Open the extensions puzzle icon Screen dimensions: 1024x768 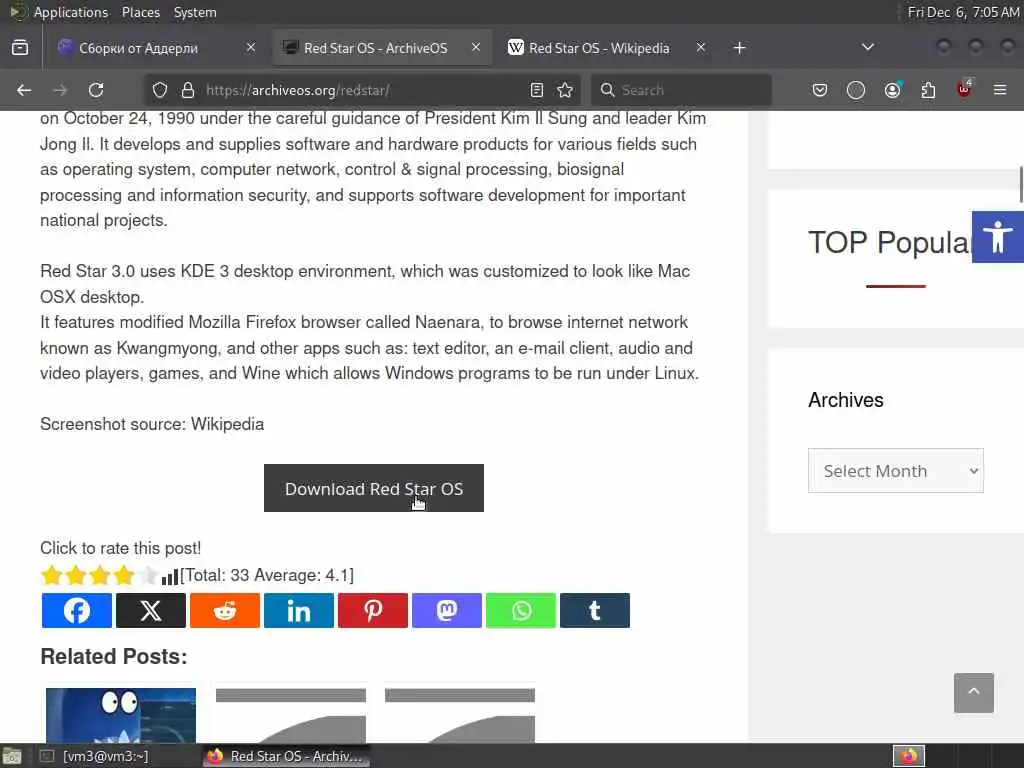[928, 90]
